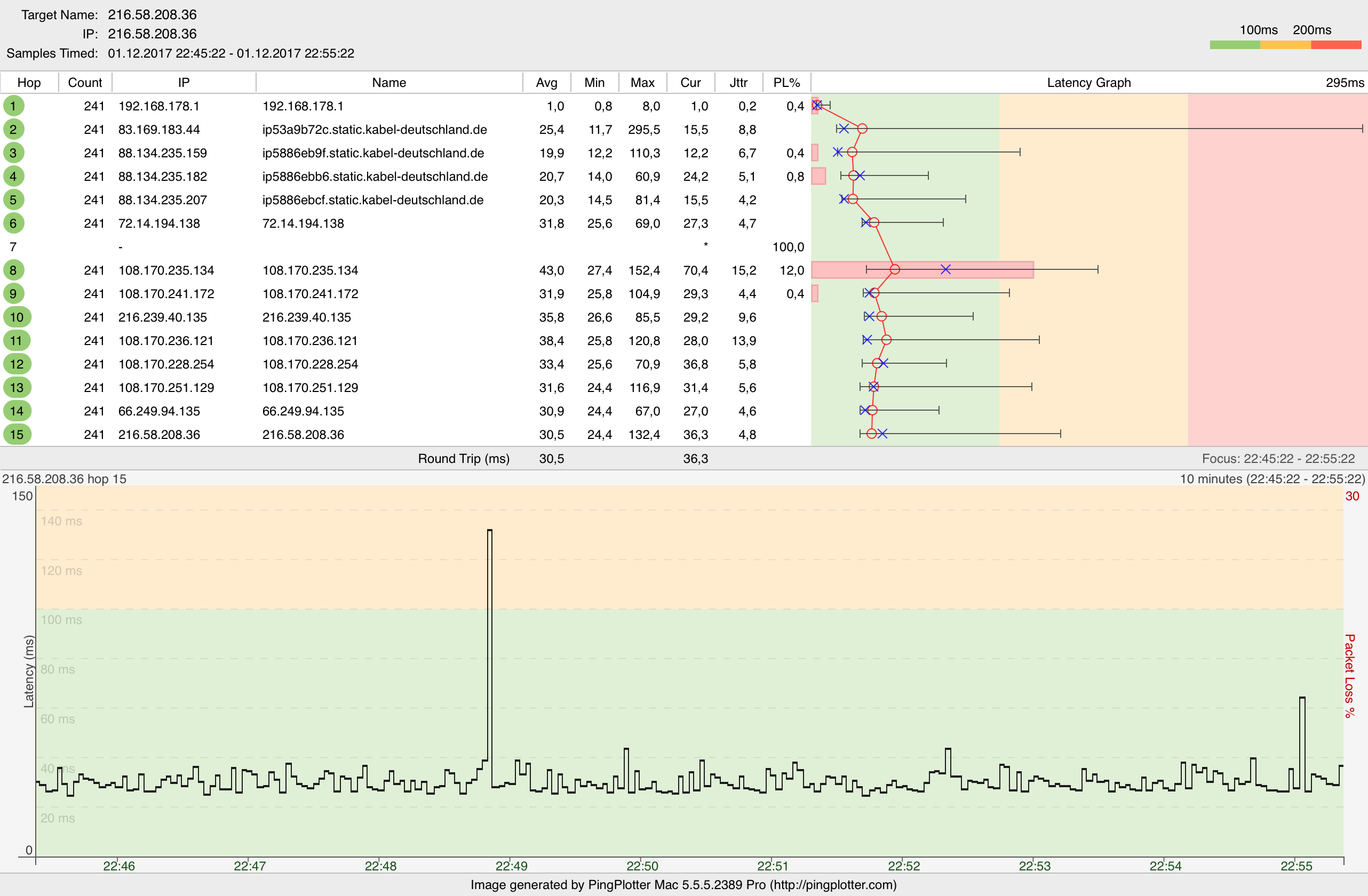
Task: Click the 22:52 time axis label
Action: 904,866
